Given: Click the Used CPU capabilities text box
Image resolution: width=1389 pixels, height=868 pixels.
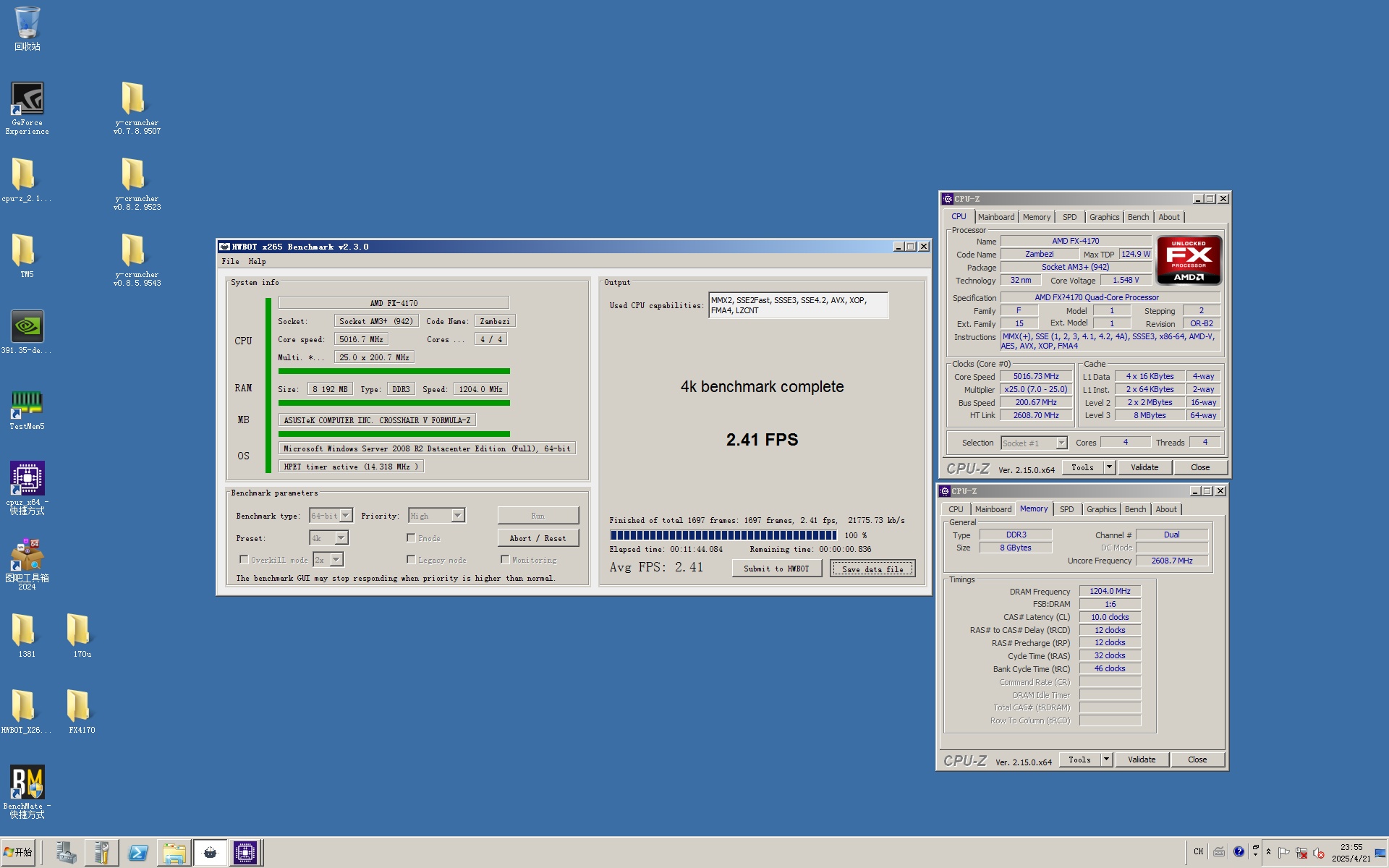Looking at the screenshot, I should coord(798,305).
